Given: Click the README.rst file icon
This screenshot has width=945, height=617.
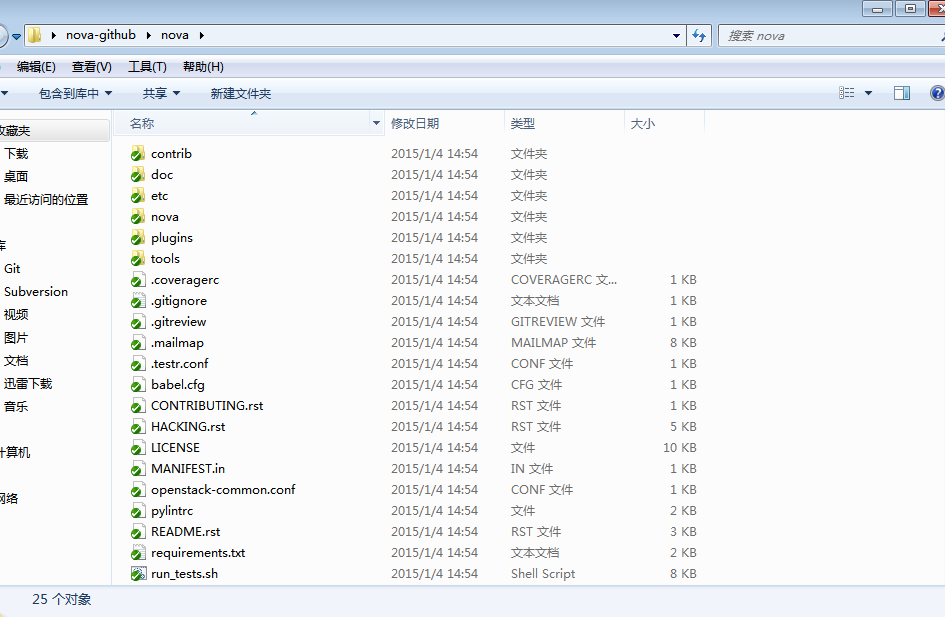Looking at the screenshot, I should click(138, 531).
